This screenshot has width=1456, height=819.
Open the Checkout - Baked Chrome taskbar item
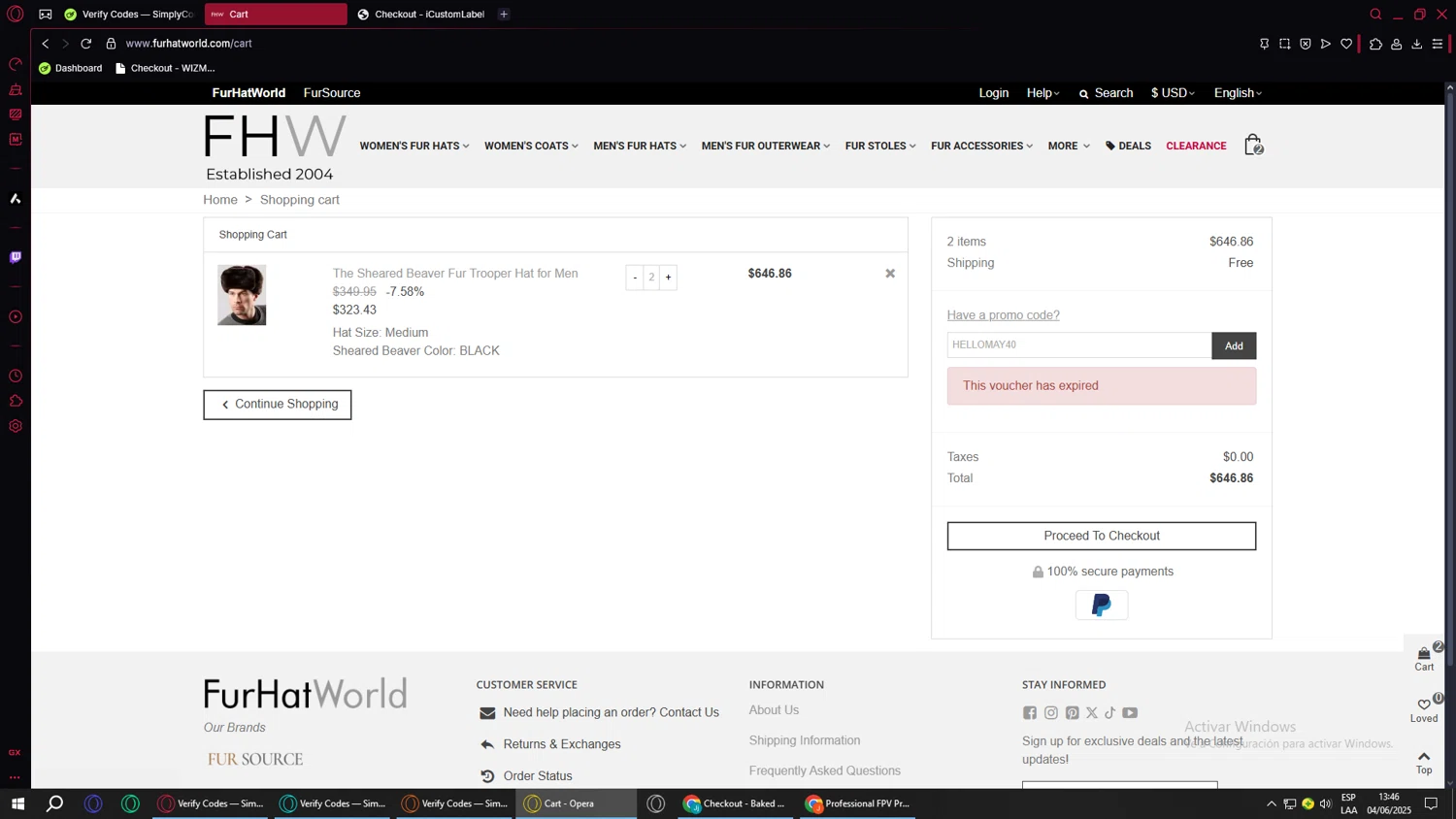click(x=736, y=803)
